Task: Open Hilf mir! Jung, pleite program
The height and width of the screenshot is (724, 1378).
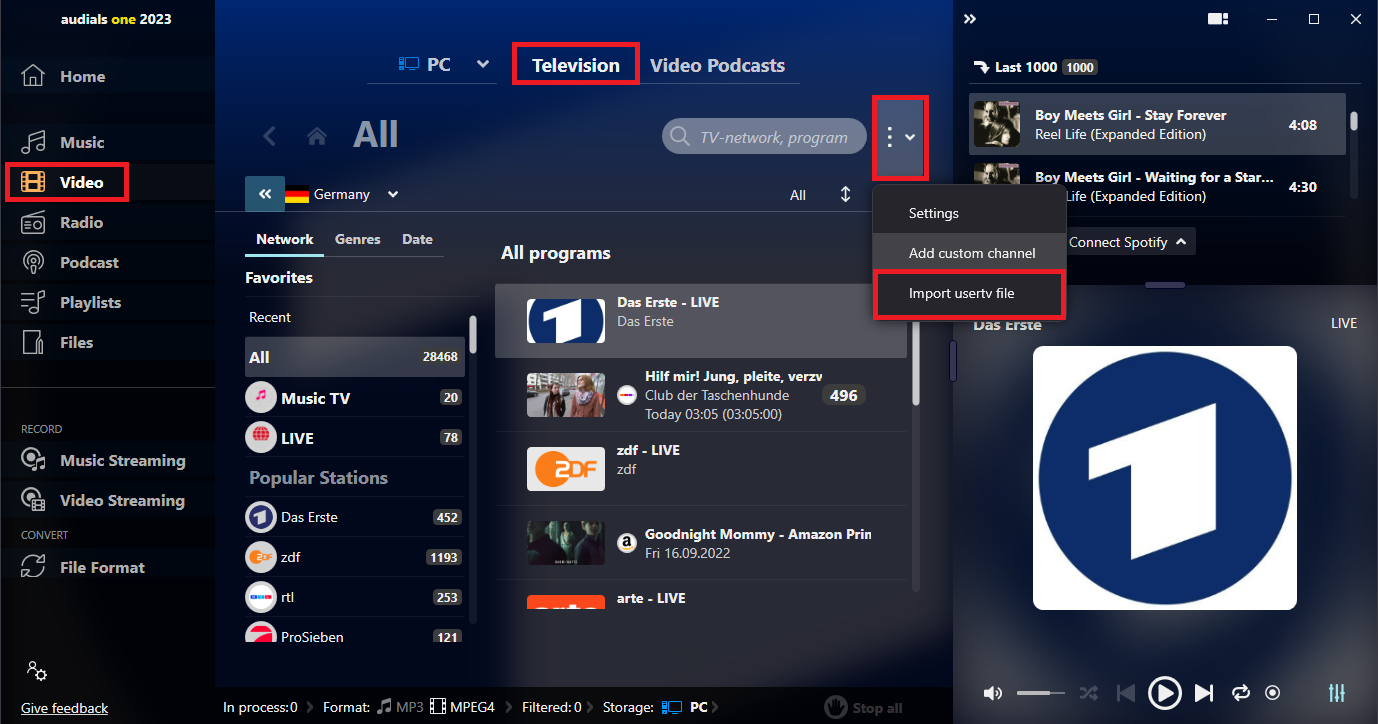Action: [x=701, y=395]
